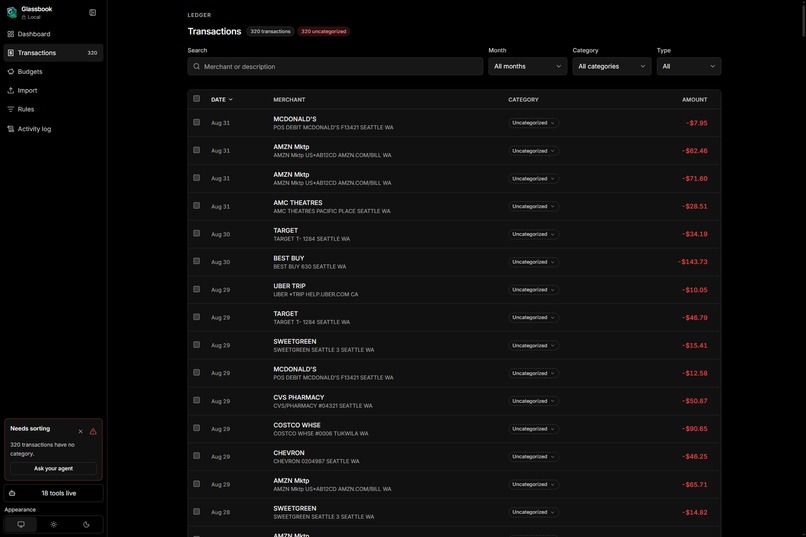Collapse sidebar with panel toggle icon
The image size is (806, 537).
point(93,12)
